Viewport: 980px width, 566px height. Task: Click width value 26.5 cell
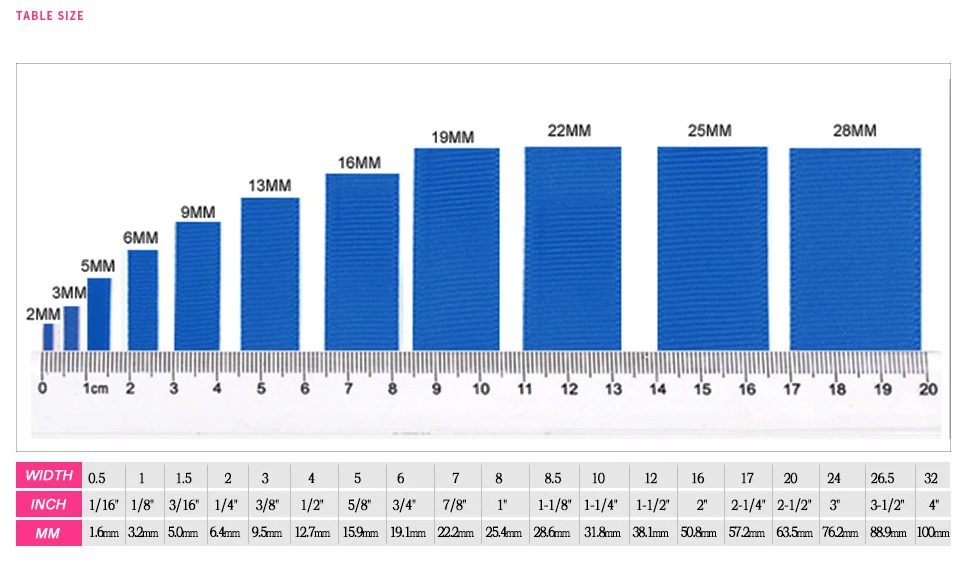(882, 479)
